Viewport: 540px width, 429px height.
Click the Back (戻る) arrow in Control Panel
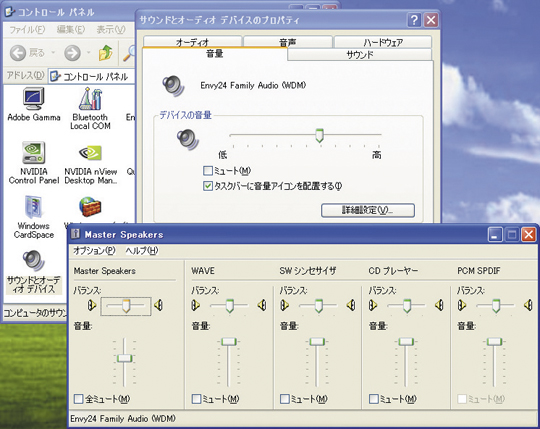(18, 53)
